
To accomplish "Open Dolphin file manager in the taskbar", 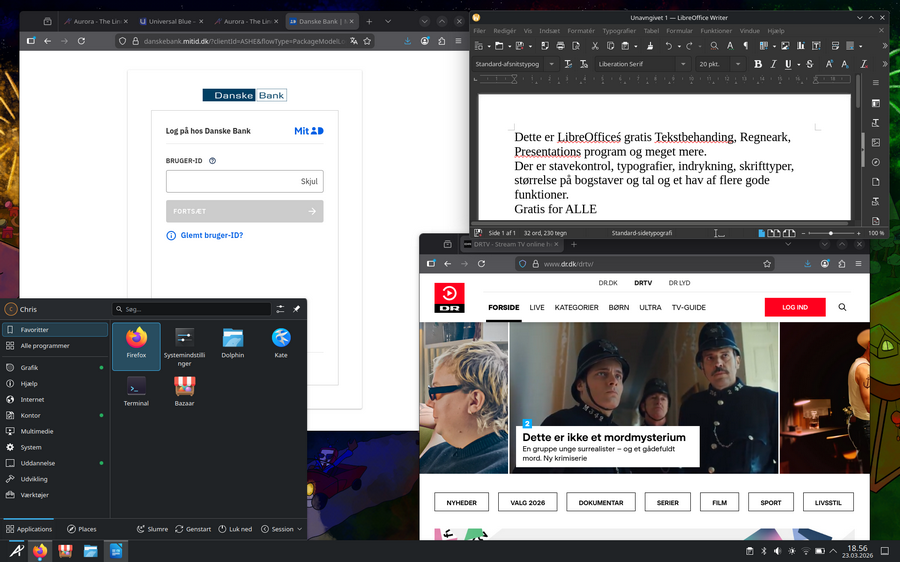I will 90,551.
